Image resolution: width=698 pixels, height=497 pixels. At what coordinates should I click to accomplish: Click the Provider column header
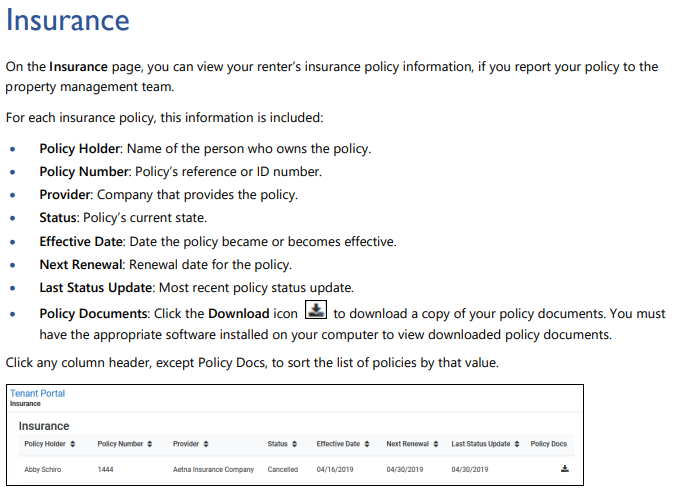(186, 444)
